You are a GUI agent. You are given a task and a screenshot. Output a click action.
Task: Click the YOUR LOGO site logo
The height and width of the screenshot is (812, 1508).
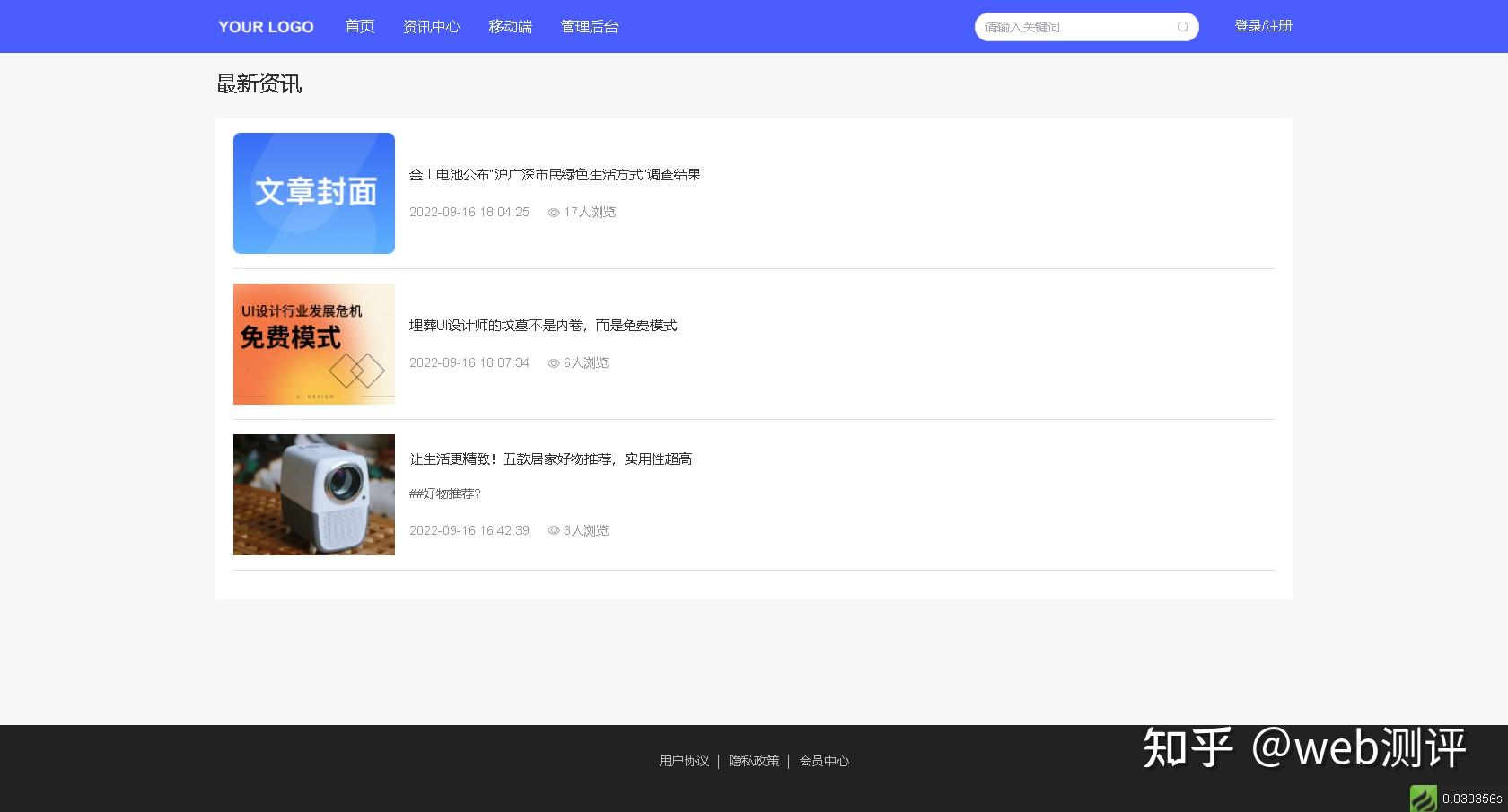point(265,26)
